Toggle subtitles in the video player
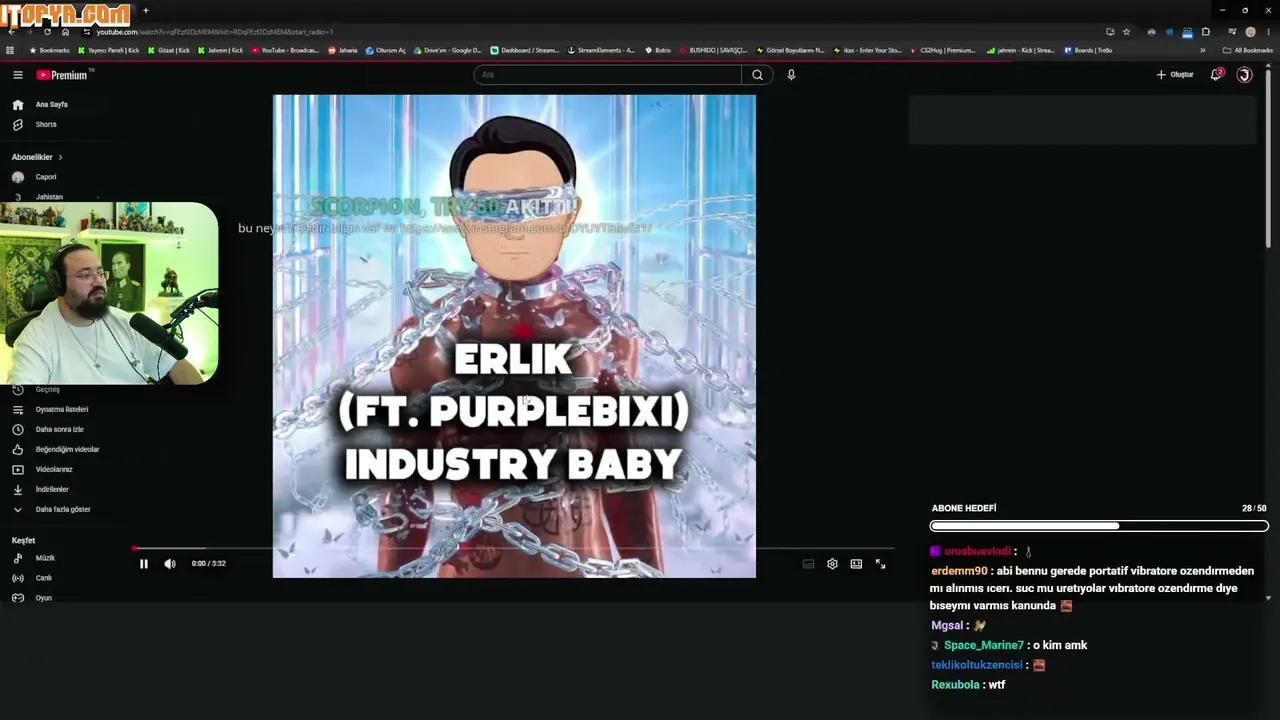Image resolution: width=1280 pixels, height=720 pixels. click(x=808, y=564)
